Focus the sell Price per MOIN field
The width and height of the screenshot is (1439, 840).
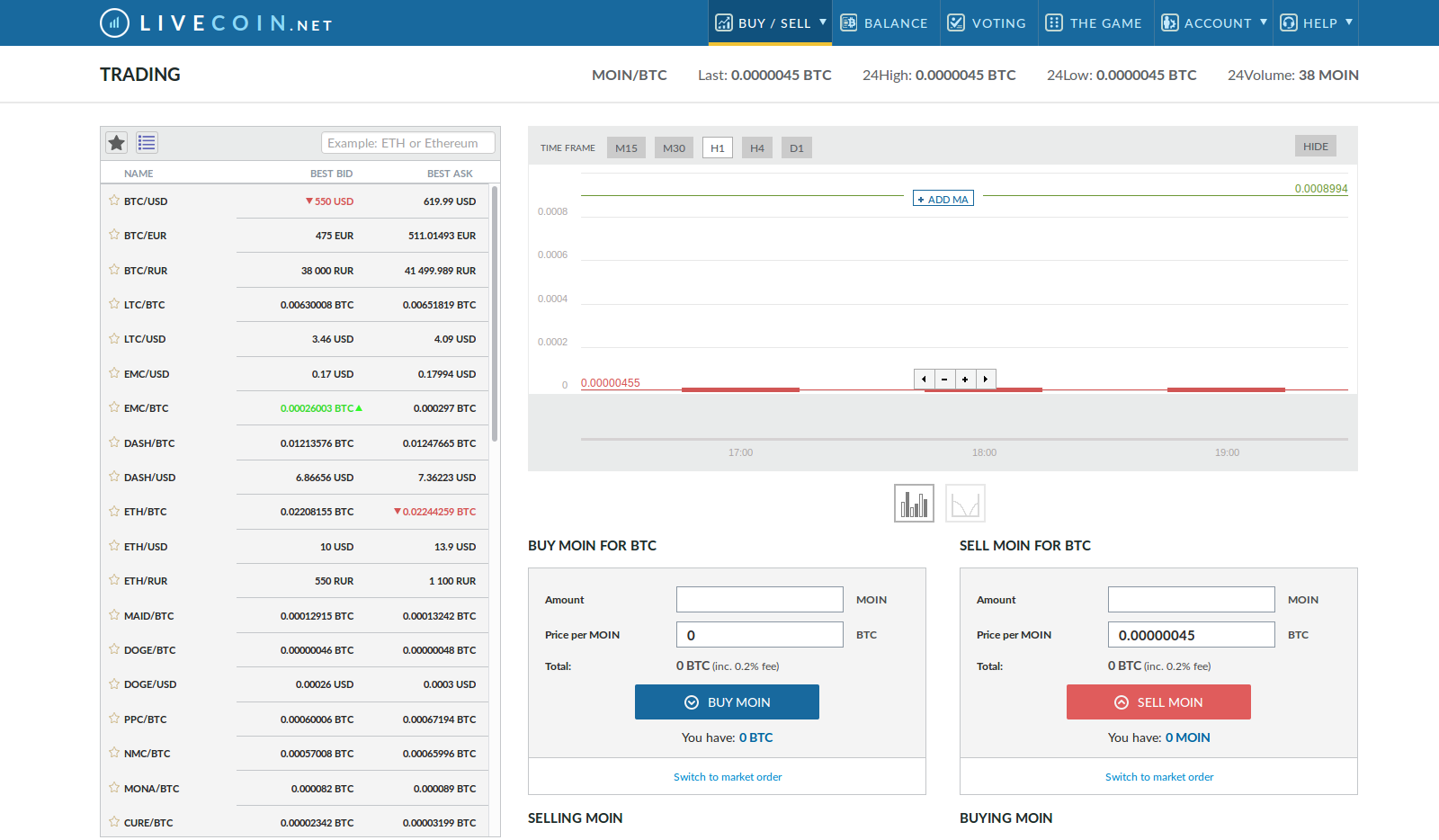coord(1192,634)
